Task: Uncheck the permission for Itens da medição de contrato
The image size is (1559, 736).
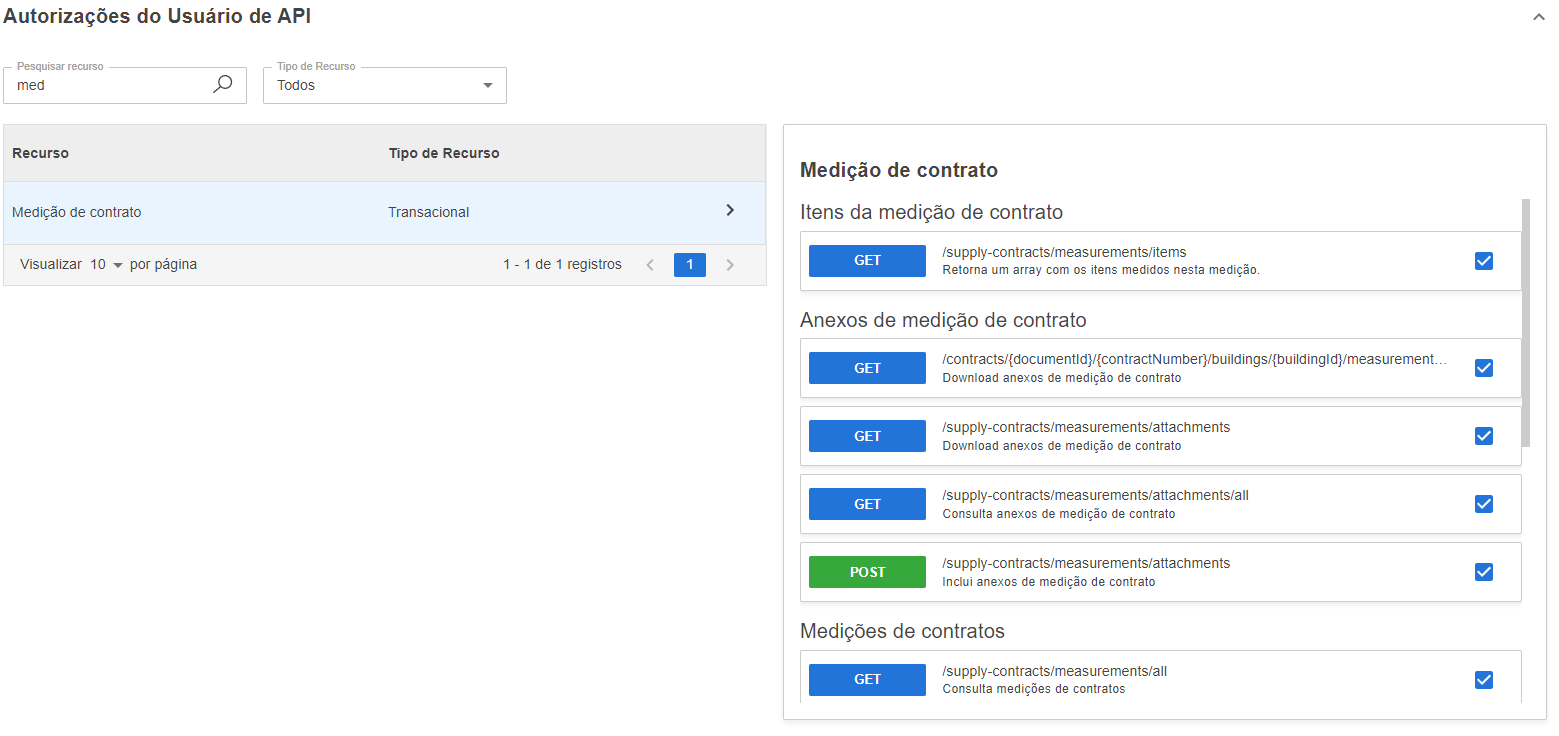Action: click(1483, 260)
